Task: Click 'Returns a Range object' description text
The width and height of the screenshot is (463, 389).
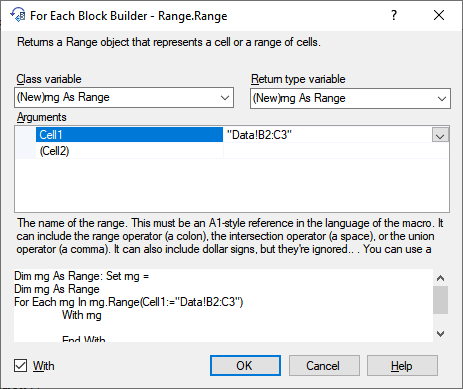Action: point(169,42)
